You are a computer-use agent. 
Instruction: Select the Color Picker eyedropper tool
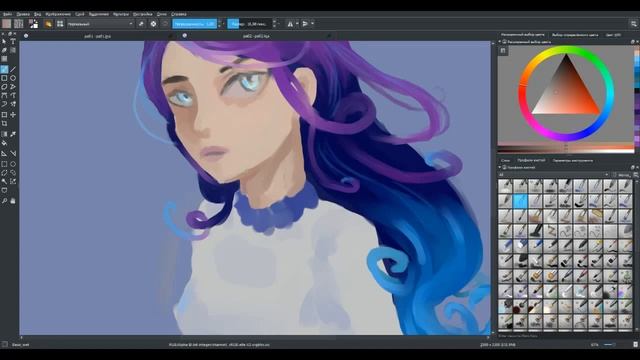(13, 134)
